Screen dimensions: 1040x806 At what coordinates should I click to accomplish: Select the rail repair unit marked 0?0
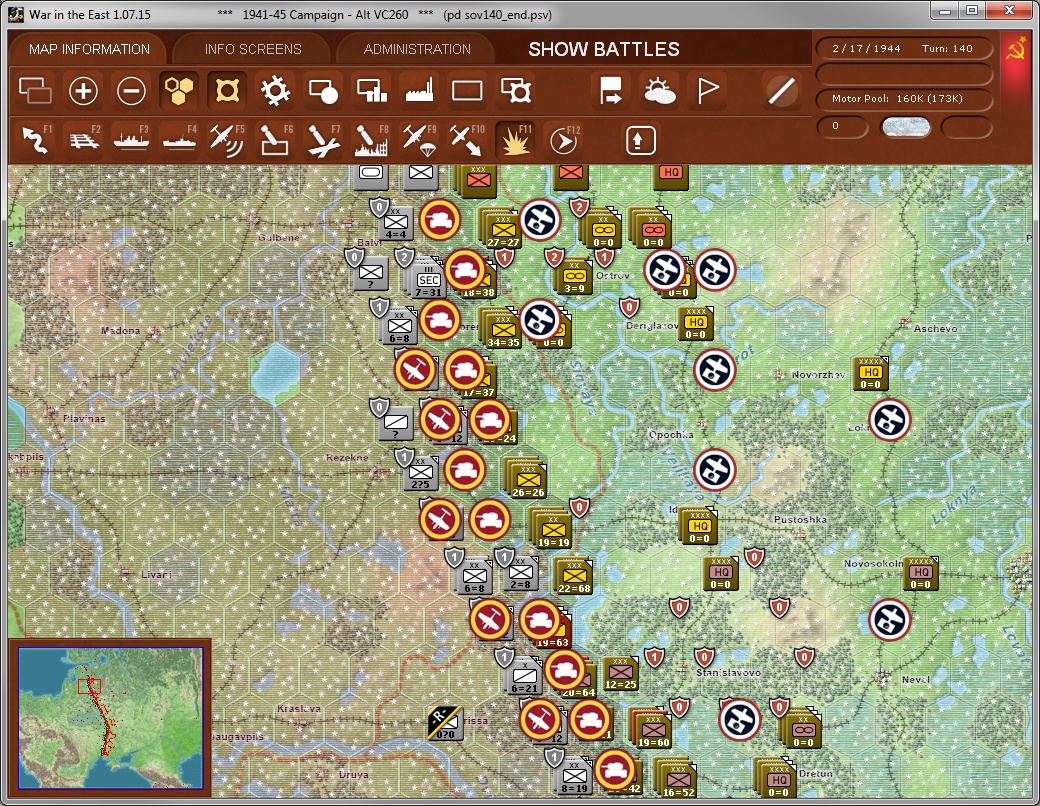[444, 724]
